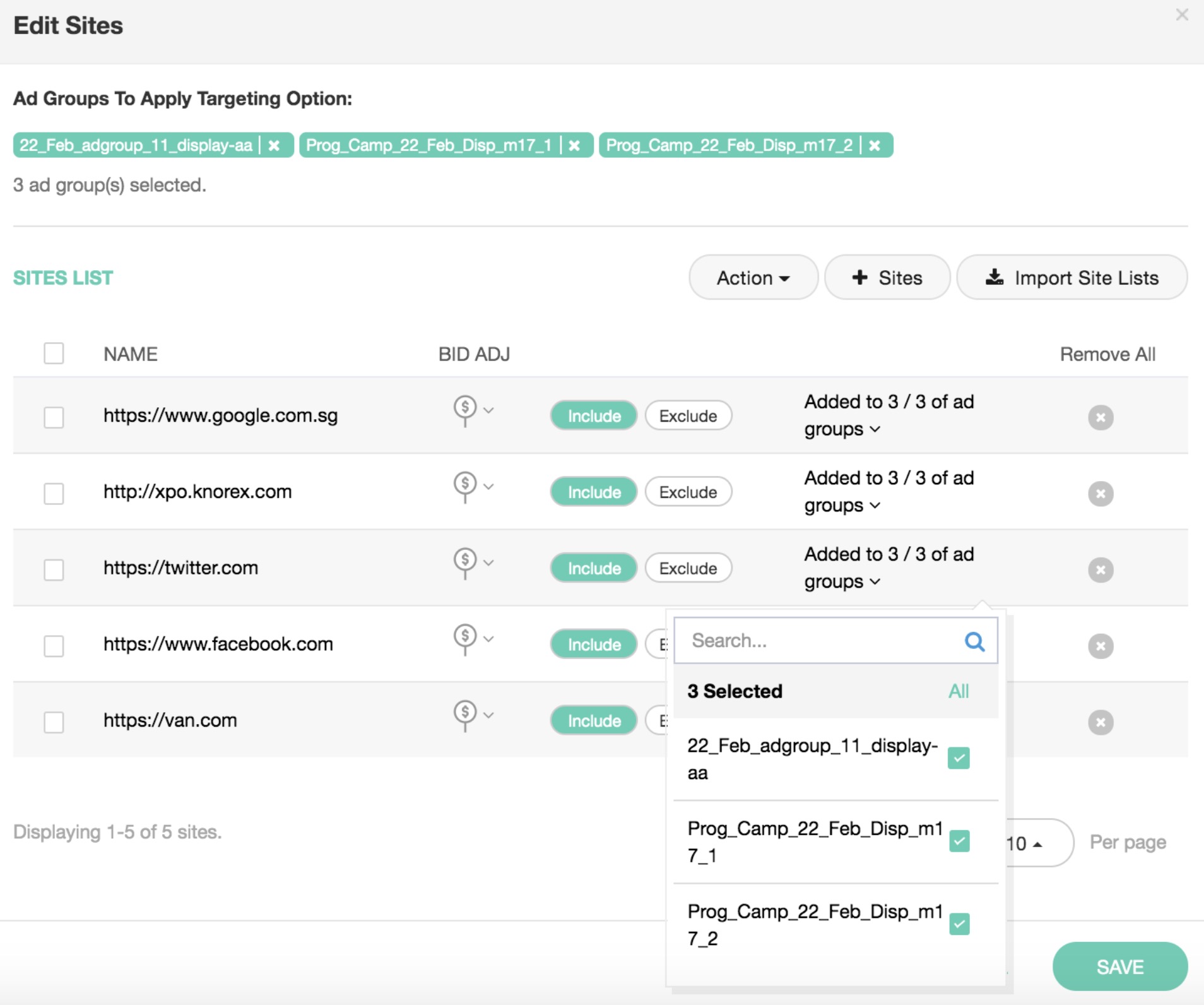
Task: Toggle the select-all checkbox beside NAME
Action: click(54, 354)
